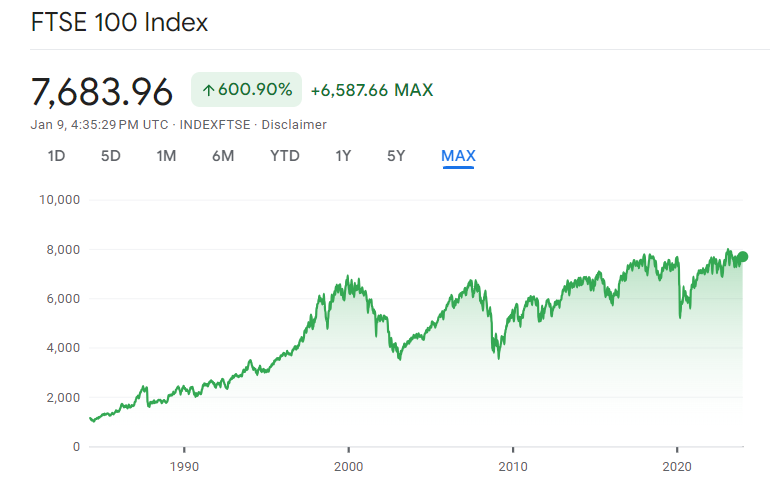Click the 1990 tick on the time axis

coord(184,466)
